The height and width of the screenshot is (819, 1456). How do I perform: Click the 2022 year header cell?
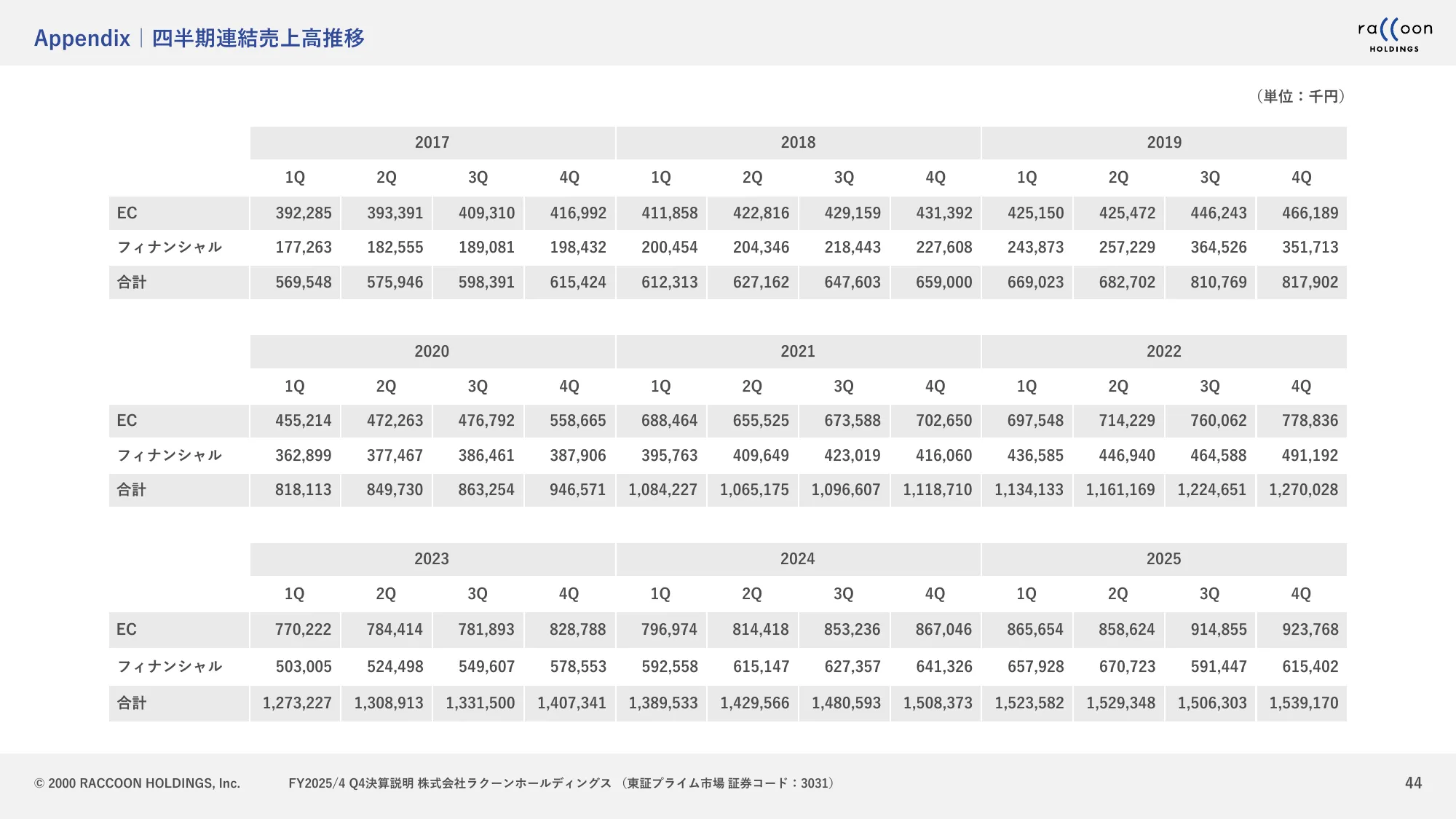point(1163,352)
